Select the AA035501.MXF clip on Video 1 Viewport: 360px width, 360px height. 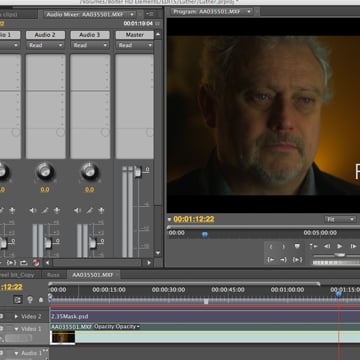(x=205, y=333)
